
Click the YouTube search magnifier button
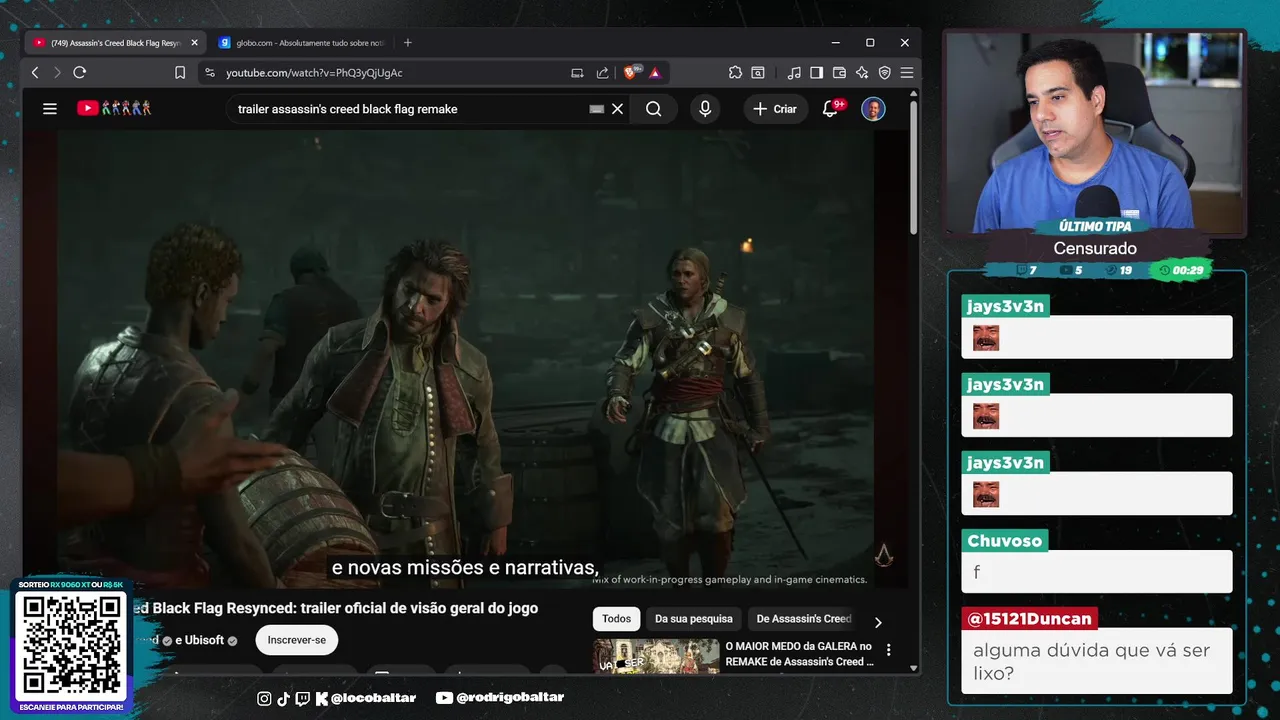pyautogui.click(x=654, y=109)
